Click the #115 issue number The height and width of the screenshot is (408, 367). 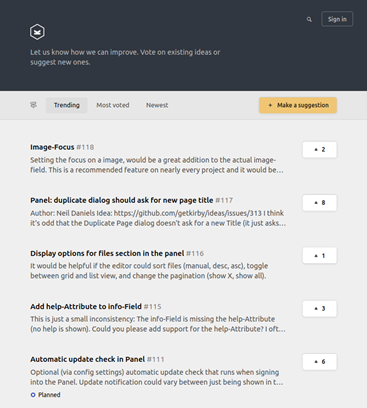152,306
